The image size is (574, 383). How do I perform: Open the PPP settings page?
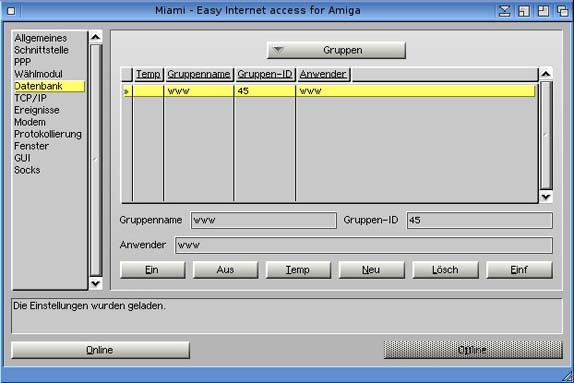tap(22, 62)
